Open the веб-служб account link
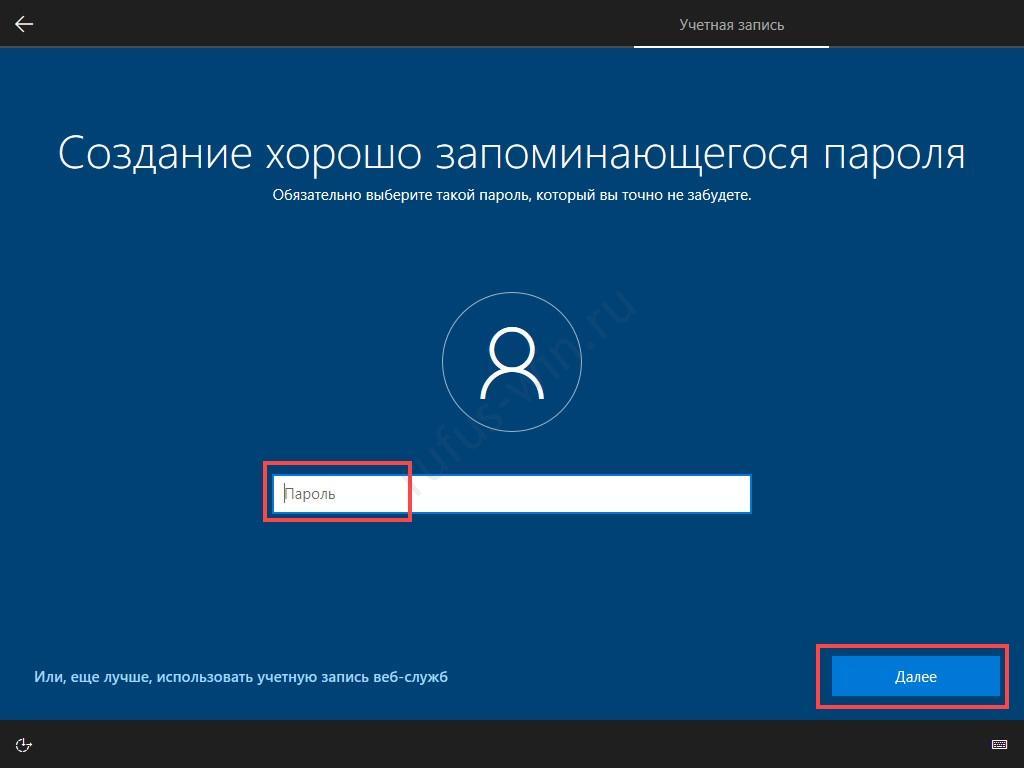Screen dimensions: 1024x768 [241, 677]
